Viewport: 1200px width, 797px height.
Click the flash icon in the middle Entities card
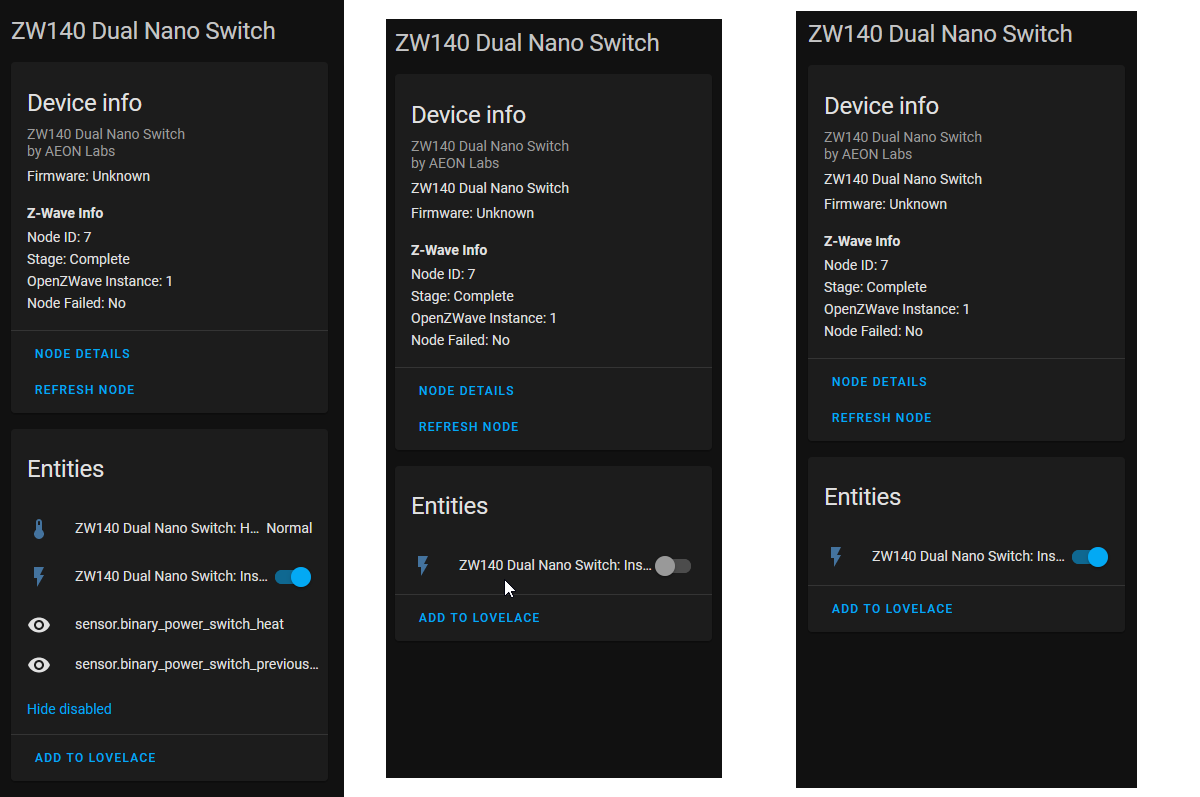tap(423, 565)
